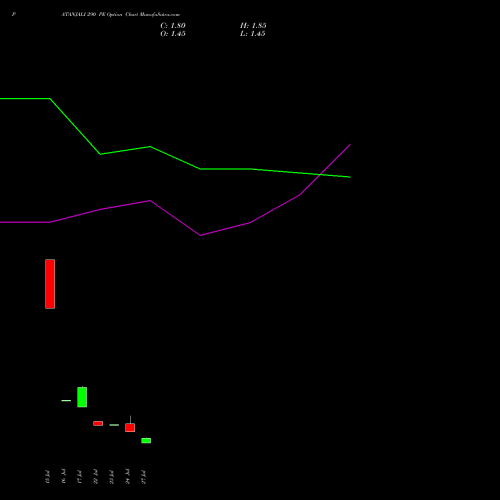Click the '27 Jul' date axis label
Screen dimensions: 500x500
[143, 477]
